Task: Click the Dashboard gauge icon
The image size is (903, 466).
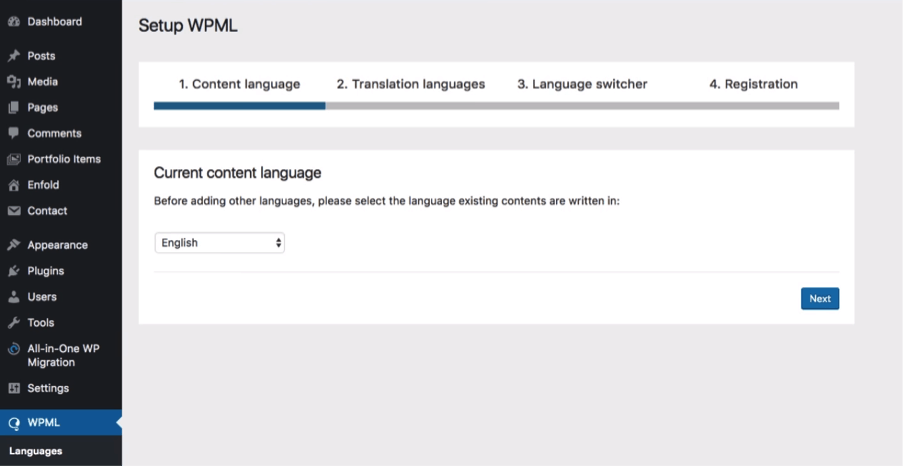Action: (14, 22)
